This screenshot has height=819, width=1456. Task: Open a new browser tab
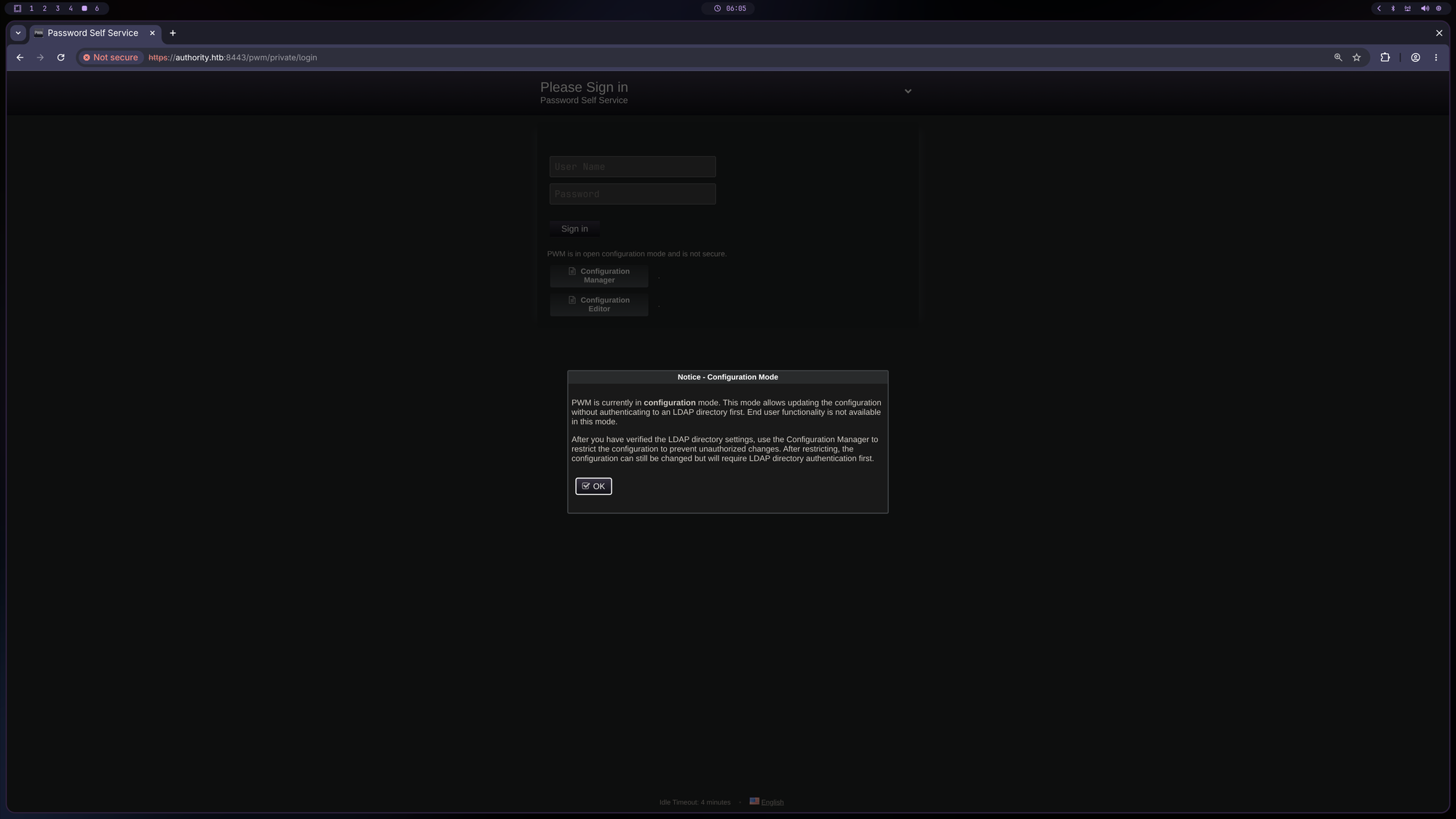tap(173, 33)
